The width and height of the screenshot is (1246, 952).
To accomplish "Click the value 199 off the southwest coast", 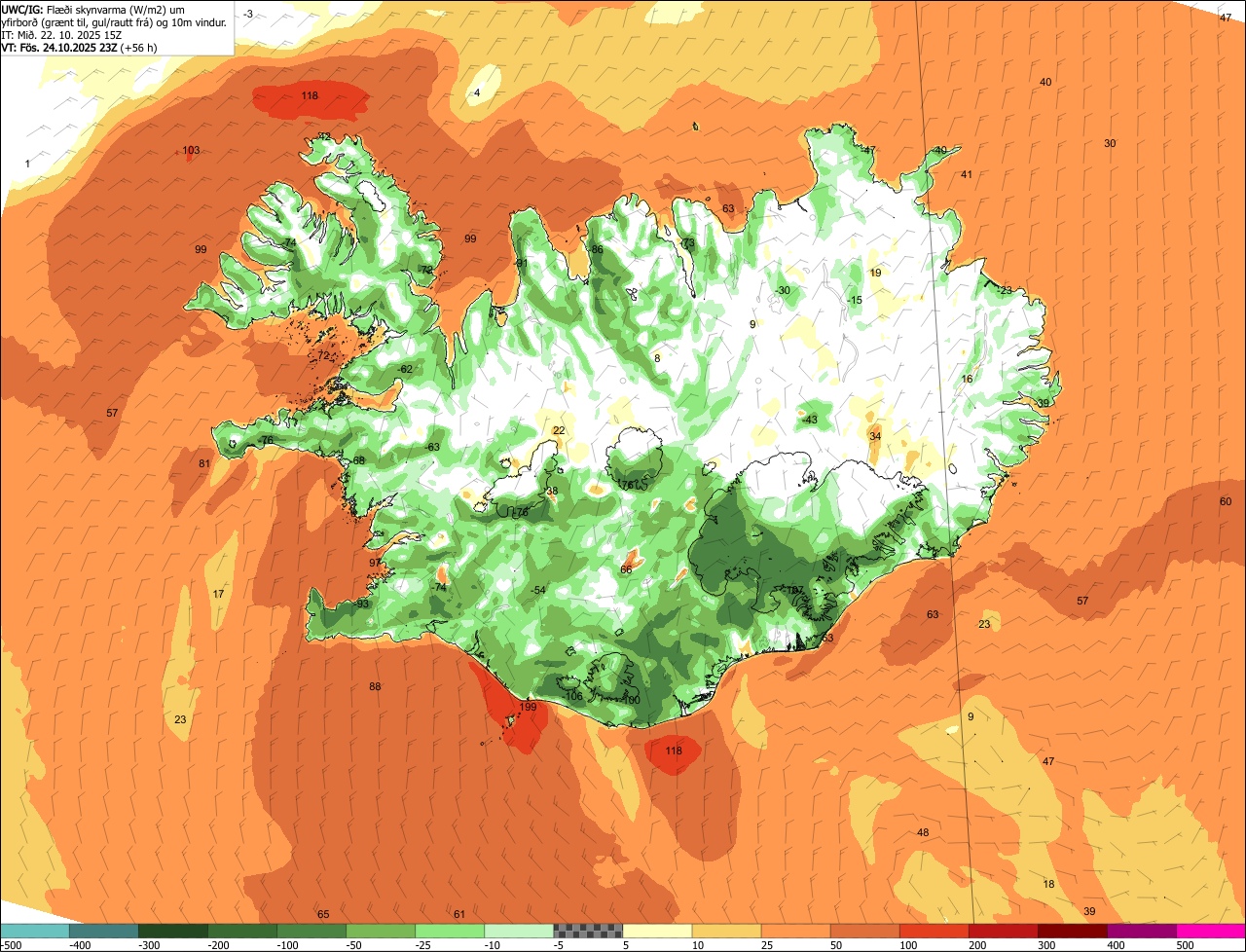I will (x=528, y=707).
